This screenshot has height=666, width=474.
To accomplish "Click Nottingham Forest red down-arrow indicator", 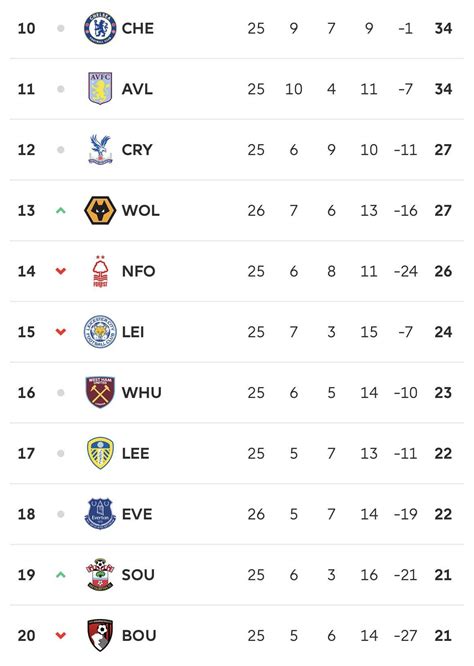I will (x=61, y=271).
